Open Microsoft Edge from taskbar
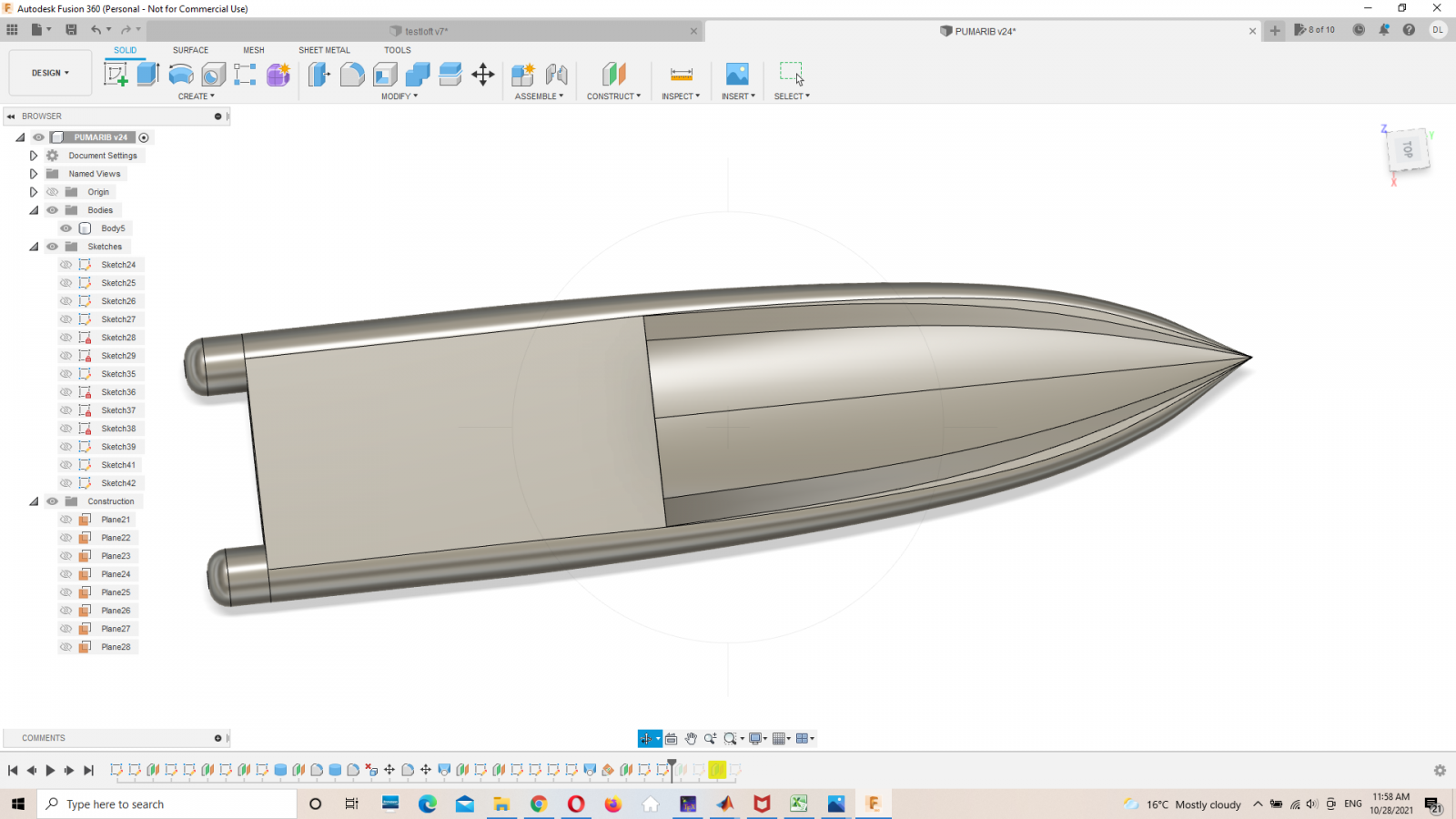This screenshot has height=819, width=1456. point(428,804)
